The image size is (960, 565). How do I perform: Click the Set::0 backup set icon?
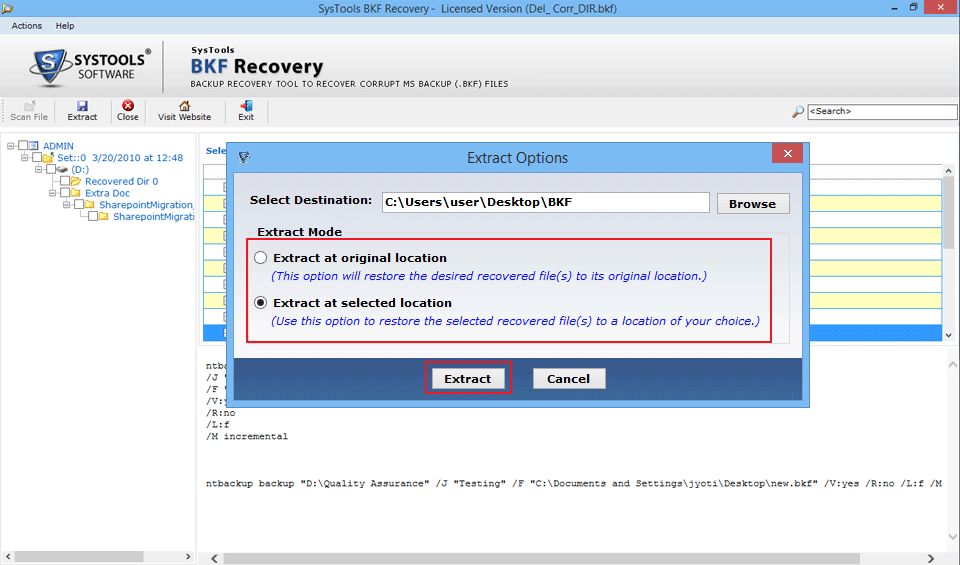click(48, 158)
